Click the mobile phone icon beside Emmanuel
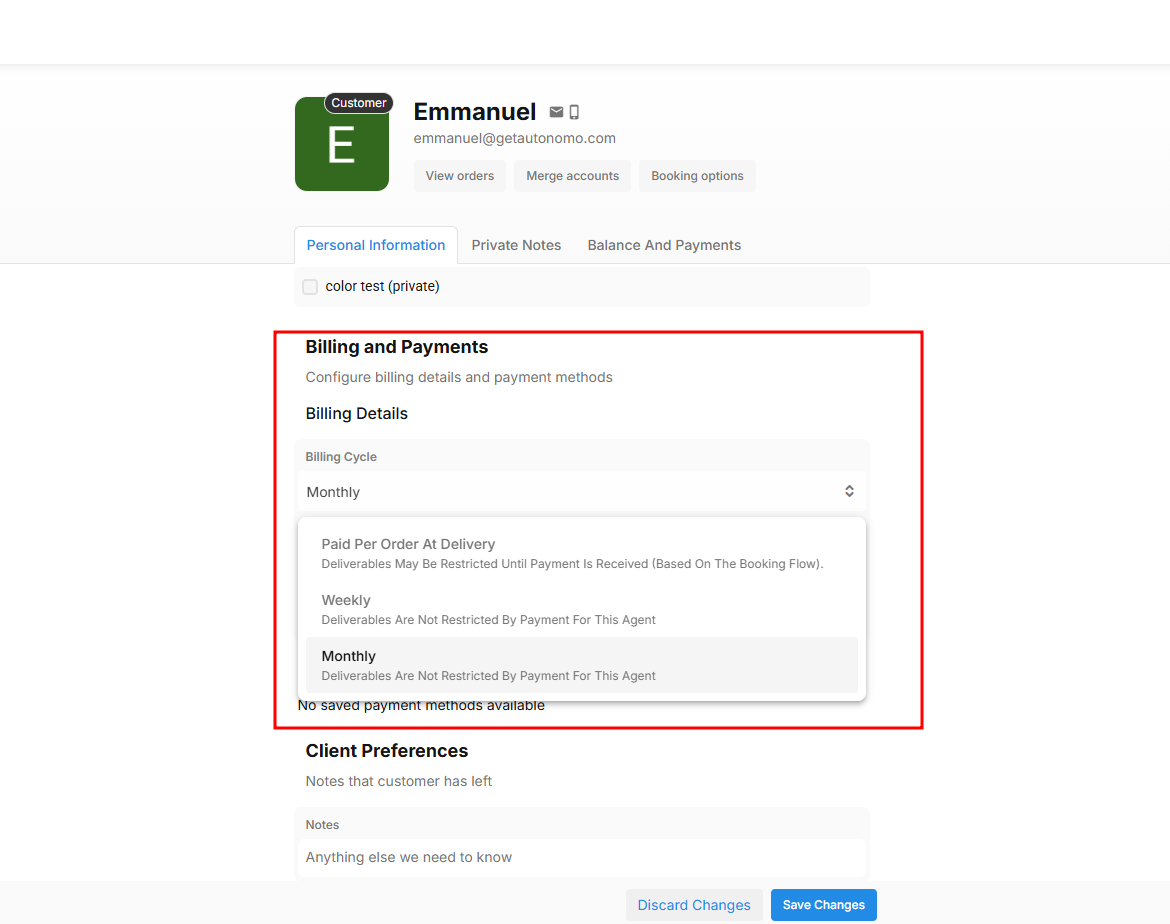This screenshot has width=1170, height=924. pos(574,112)
